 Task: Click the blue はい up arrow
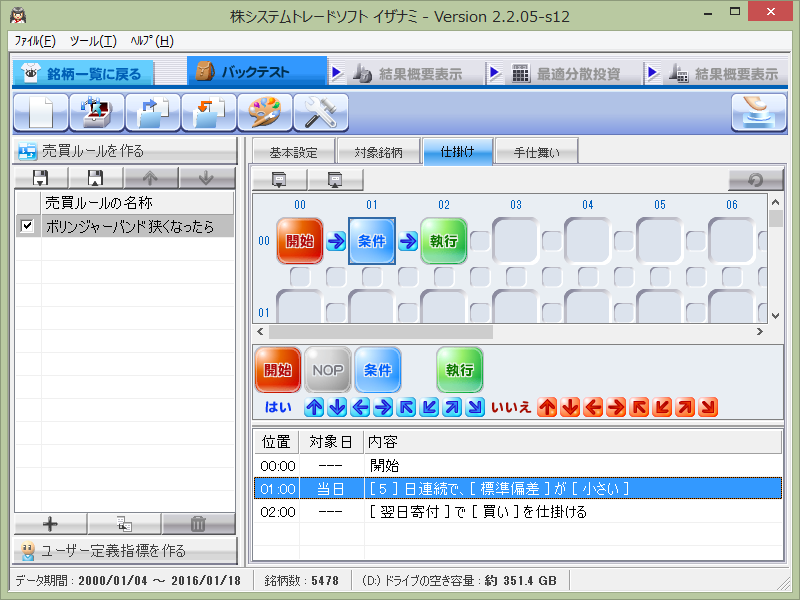pyautogui.click(x=314, y=407)
